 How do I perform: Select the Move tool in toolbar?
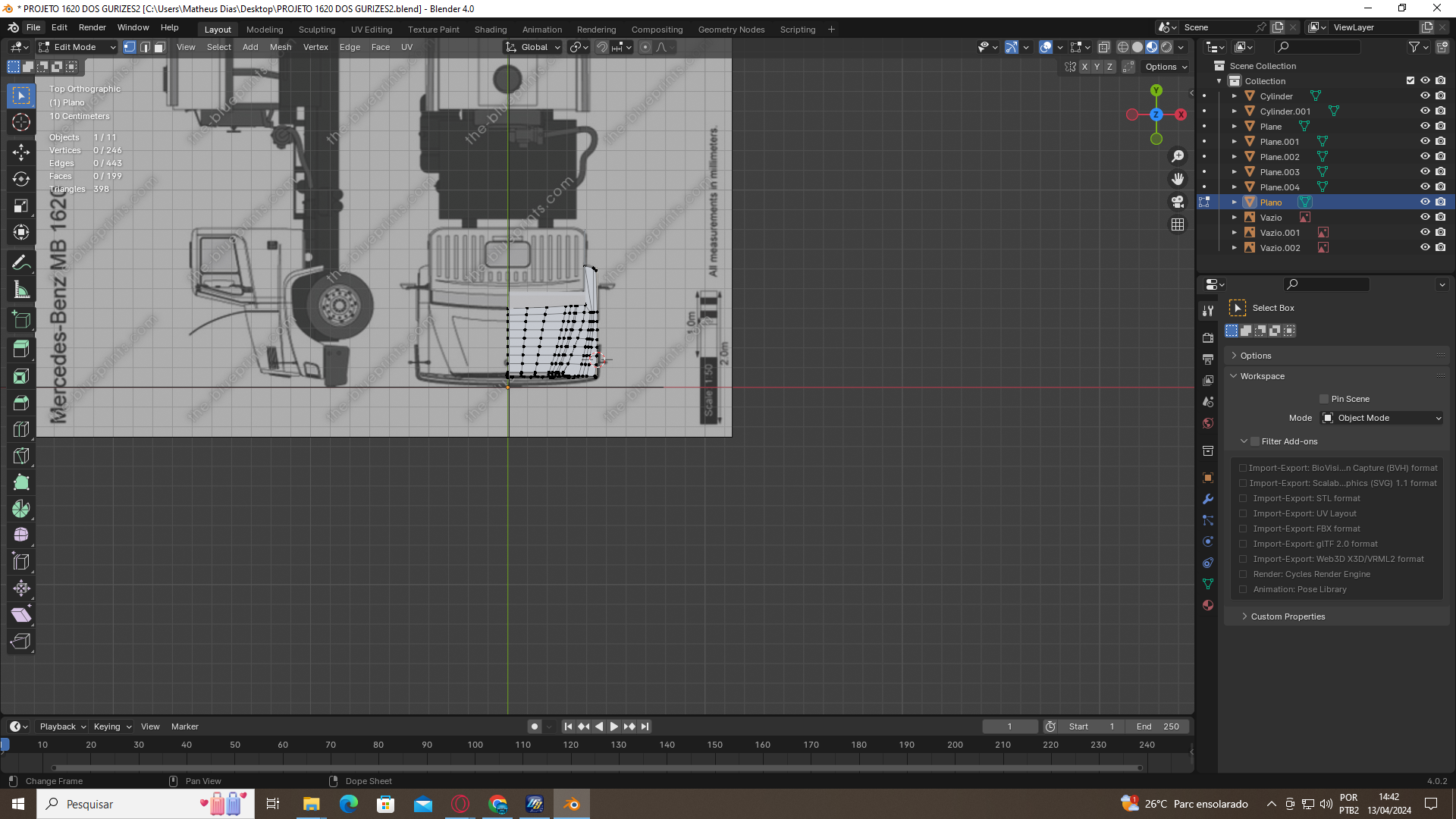21,152
